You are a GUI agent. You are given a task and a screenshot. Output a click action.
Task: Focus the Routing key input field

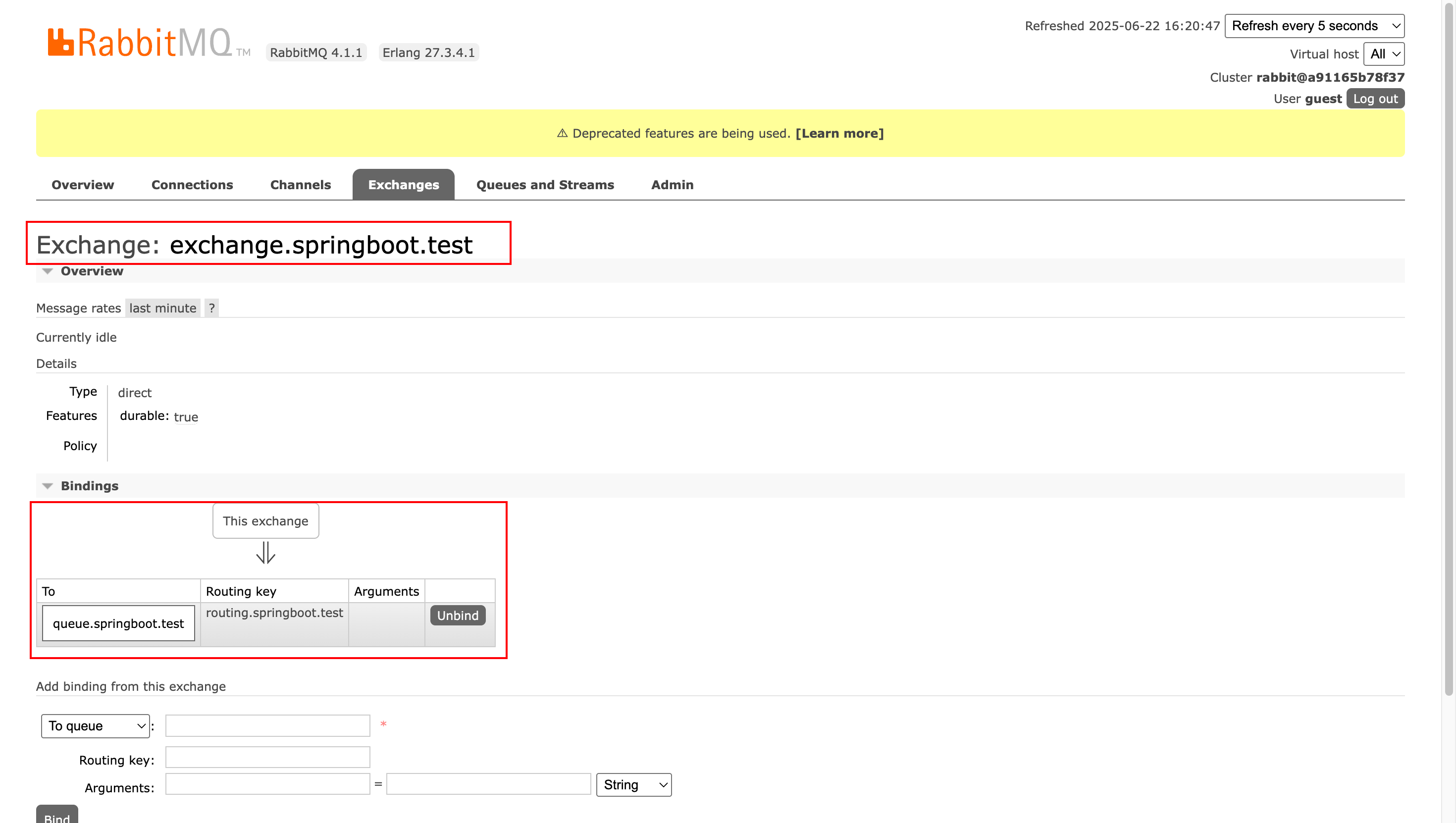pyautogui.click(x=268, y=758)
